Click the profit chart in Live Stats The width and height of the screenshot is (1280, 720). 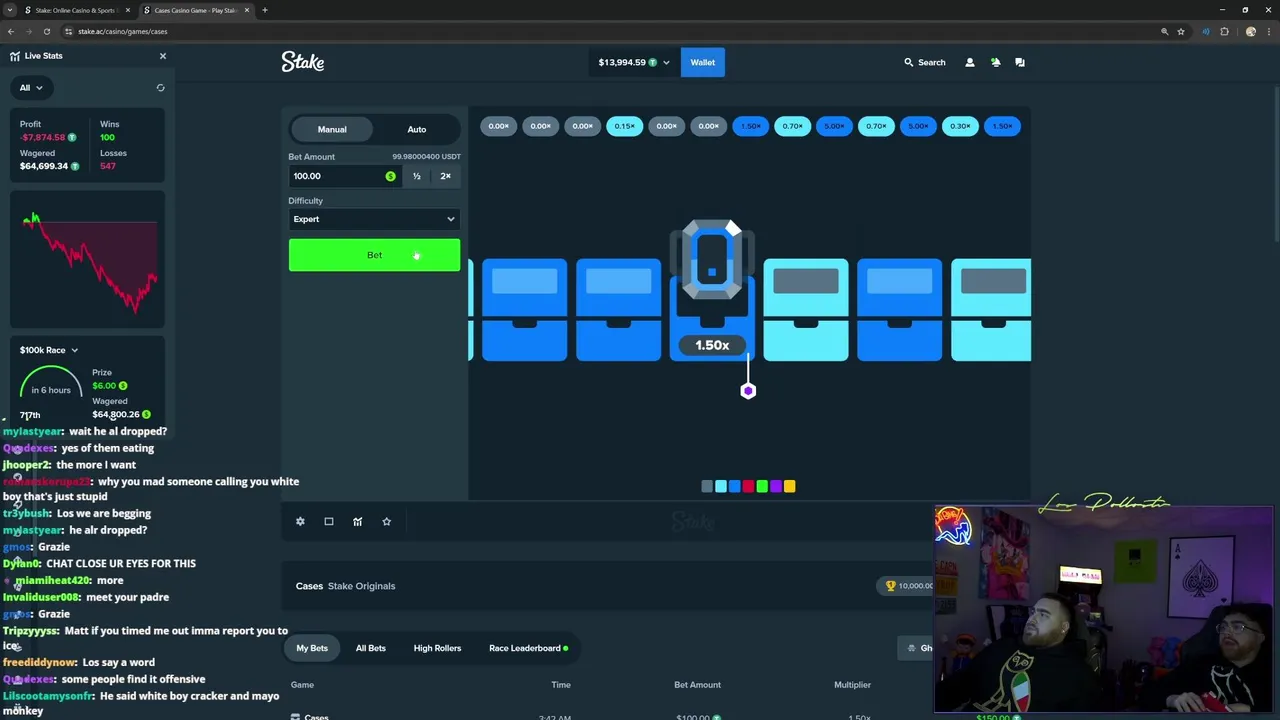pyautogui.click(x=88, y=262)
